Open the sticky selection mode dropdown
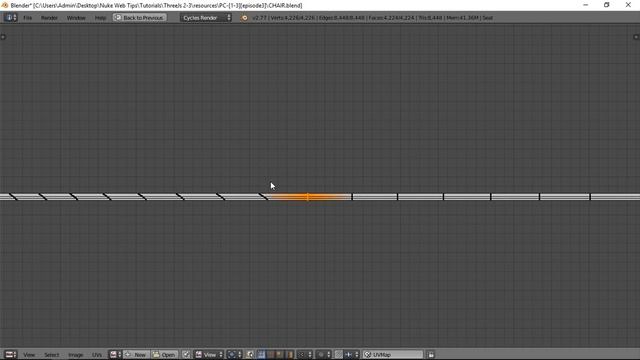Screen dimensions: 640x360 click(304, 354)
